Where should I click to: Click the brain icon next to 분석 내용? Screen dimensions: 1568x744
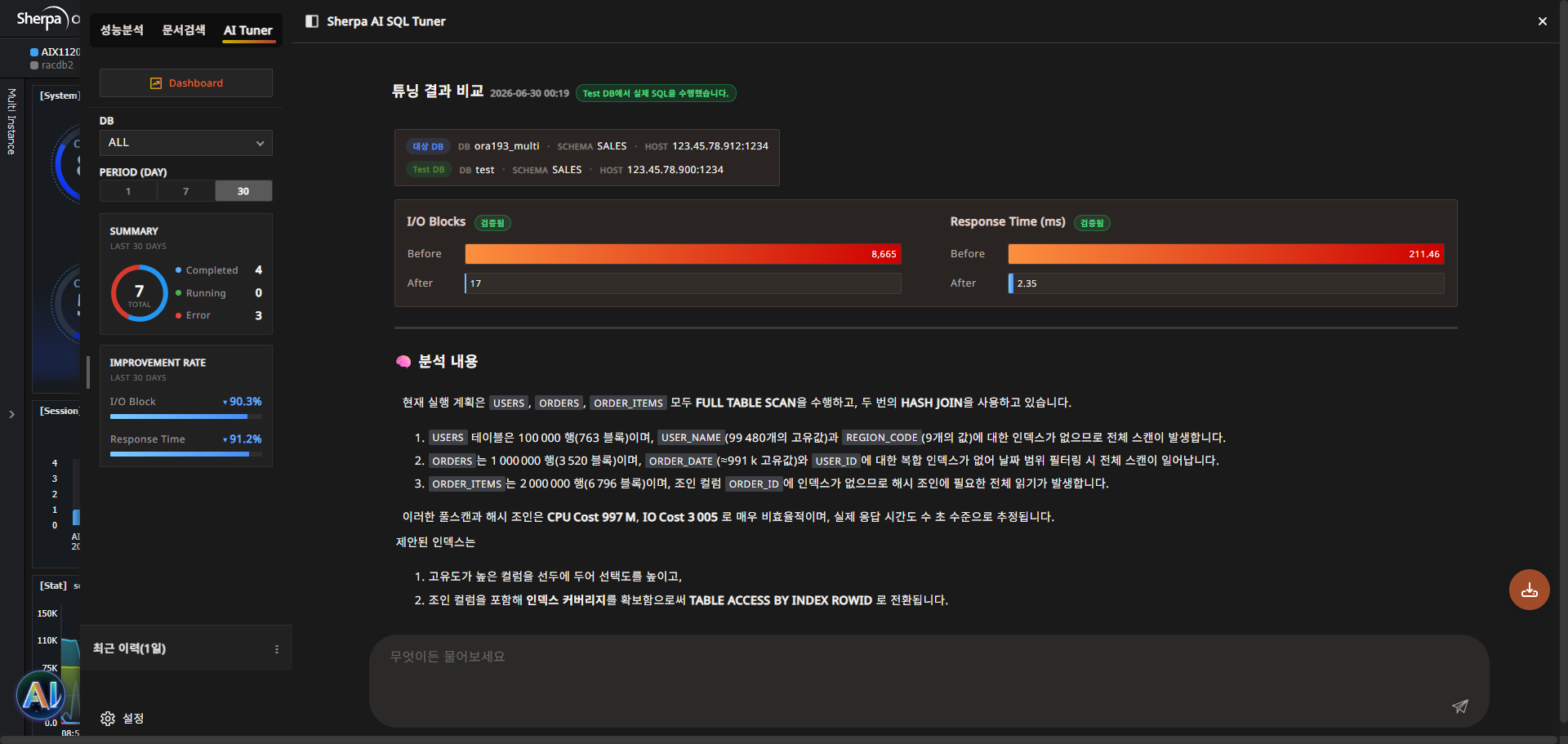[x=403, y=362]
